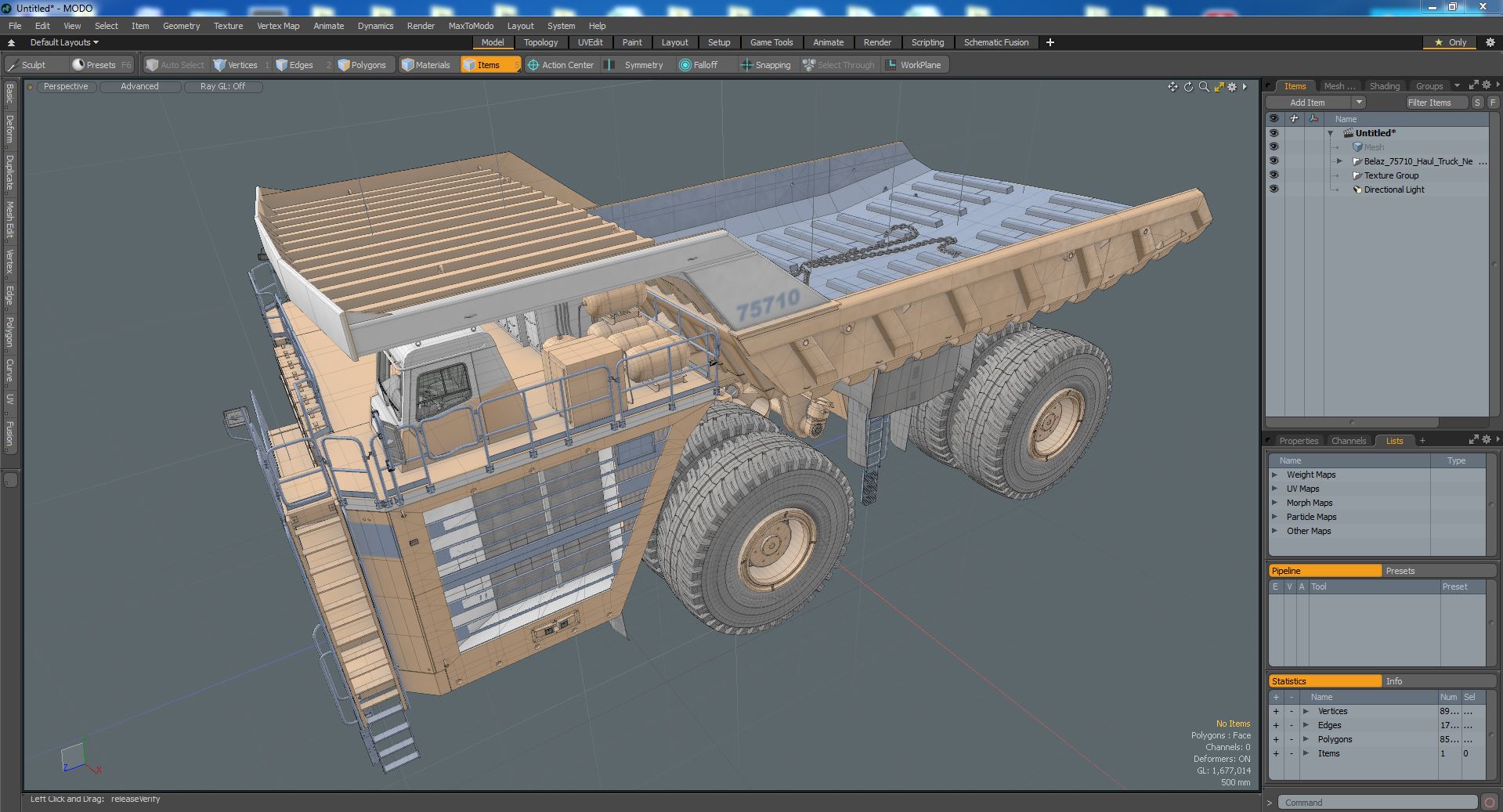Click the viewport maximize arrows icon

click(x=1219, y=87)
